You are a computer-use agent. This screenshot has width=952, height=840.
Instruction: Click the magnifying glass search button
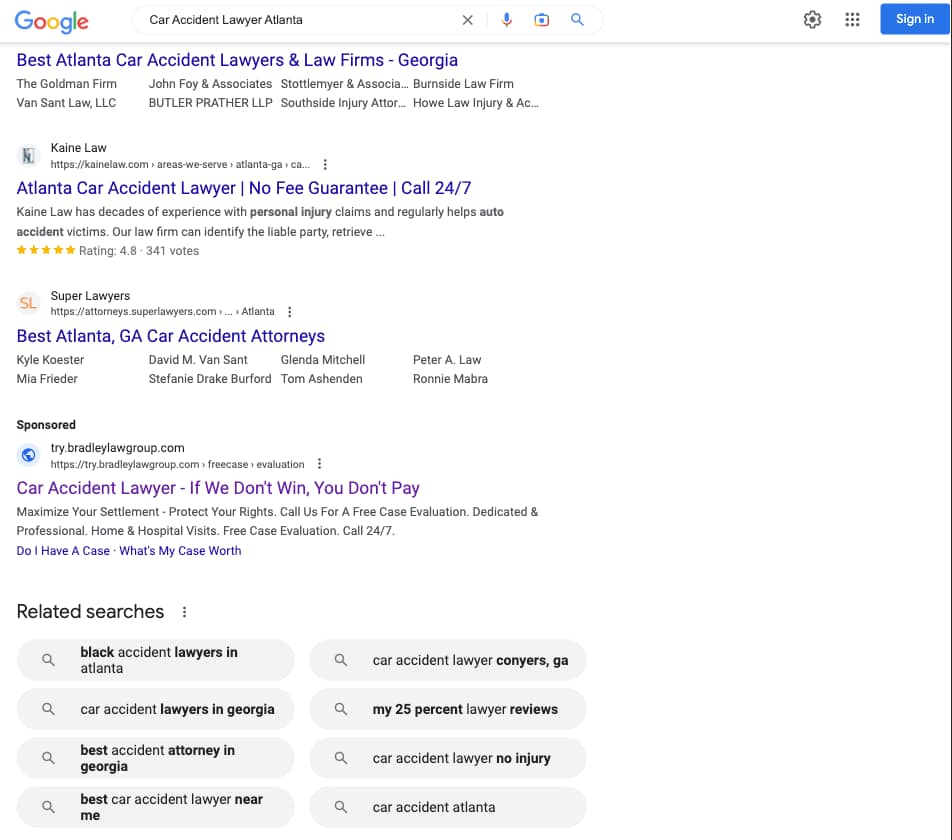coord(577,20)
